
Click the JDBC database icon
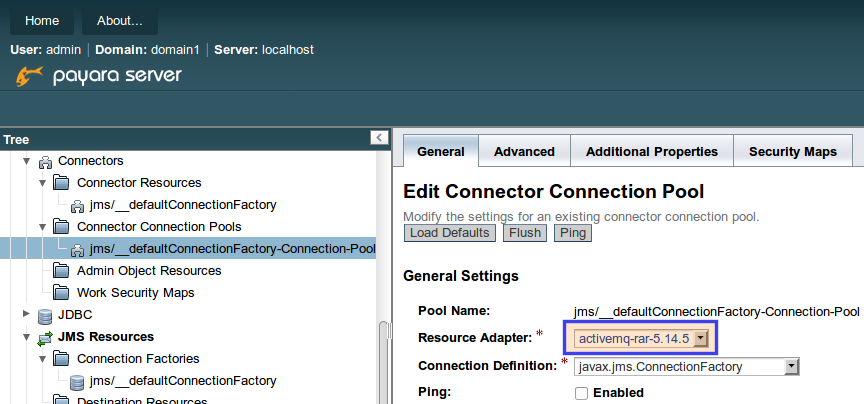(x=45, y=315)
